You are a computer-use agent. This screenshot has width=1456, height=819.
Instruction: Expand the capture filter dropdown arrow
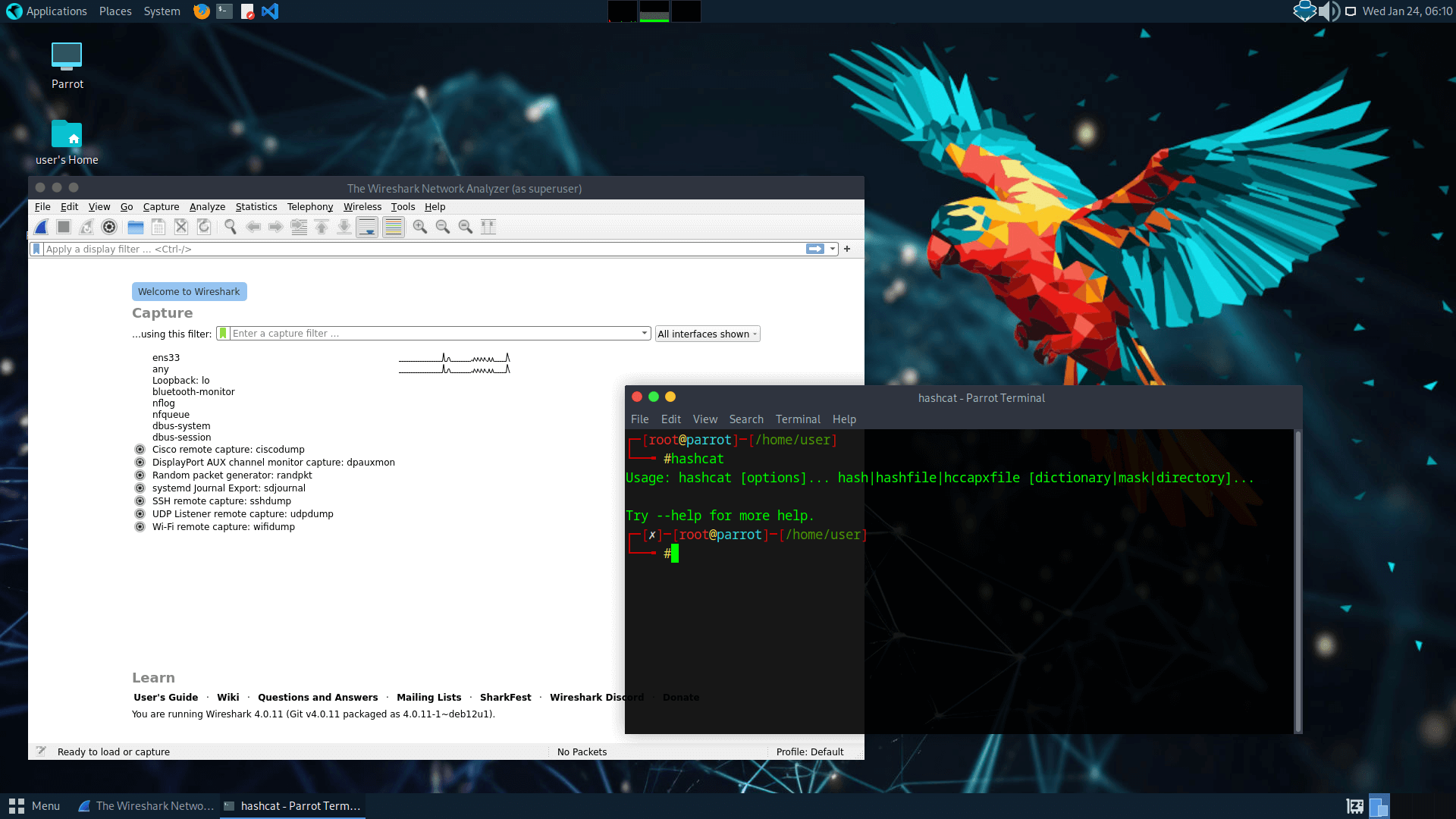click(645, 334)
